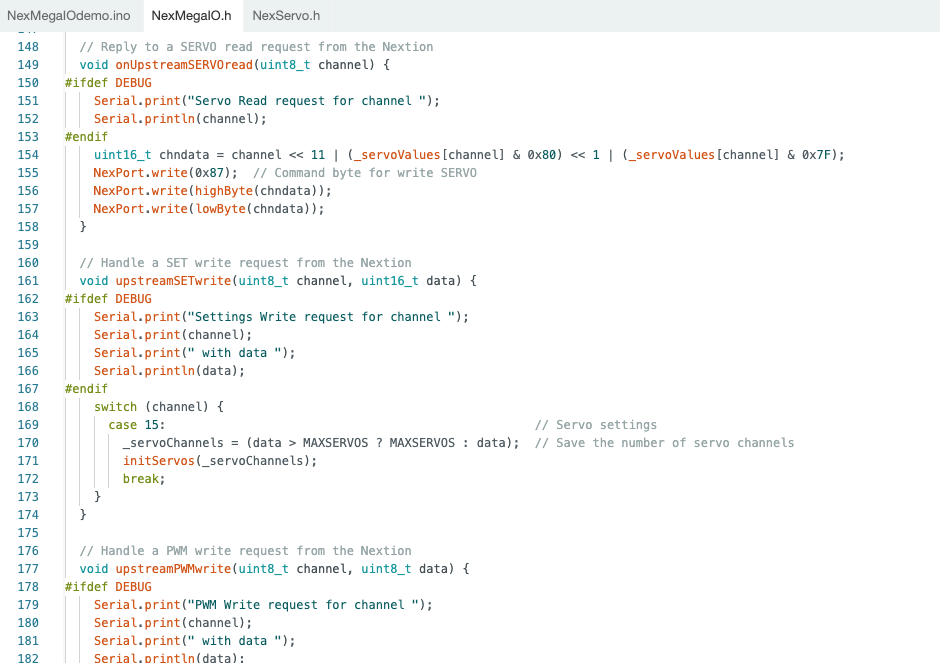Viewport: 940px width, 663px height.
Task: Click the switch keyword on line 168
Action: point(115,407)
